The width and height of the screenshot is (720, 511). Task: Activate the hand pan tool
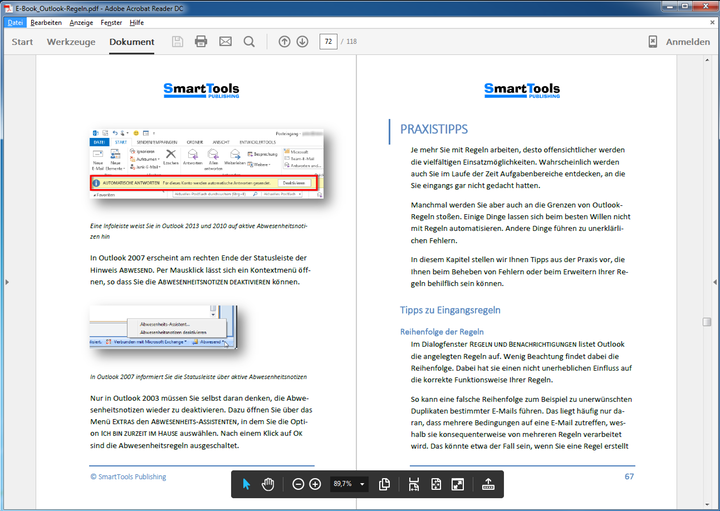268,484
